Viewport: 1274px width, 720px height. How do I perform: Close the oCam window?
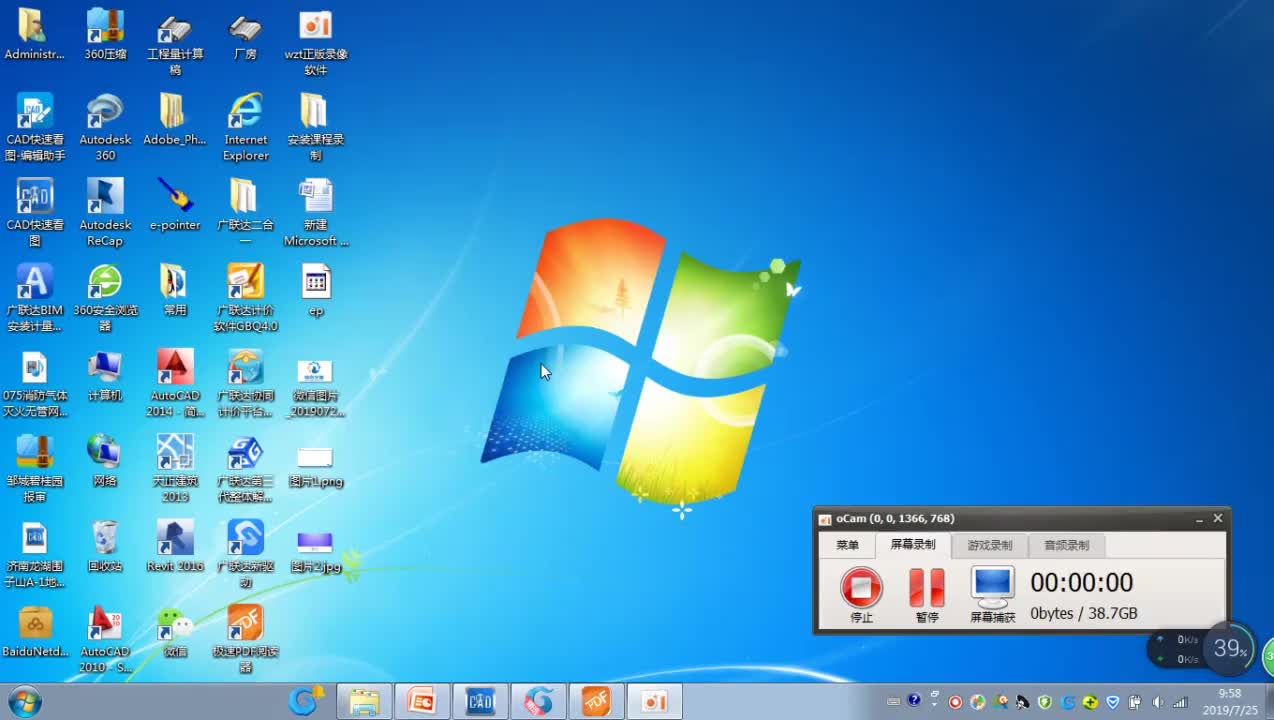click(x=1218, y=518)
